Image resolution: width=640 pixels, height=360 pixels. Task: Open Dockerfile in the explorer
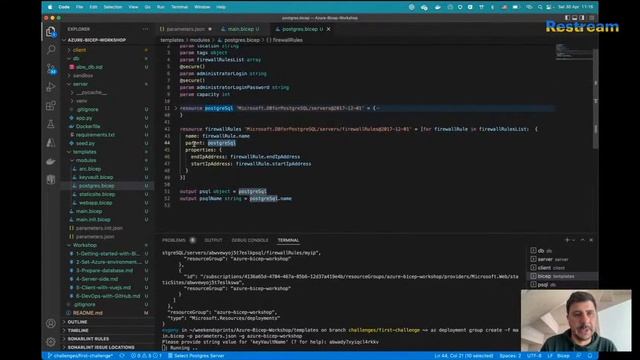(x=88, y=127)
